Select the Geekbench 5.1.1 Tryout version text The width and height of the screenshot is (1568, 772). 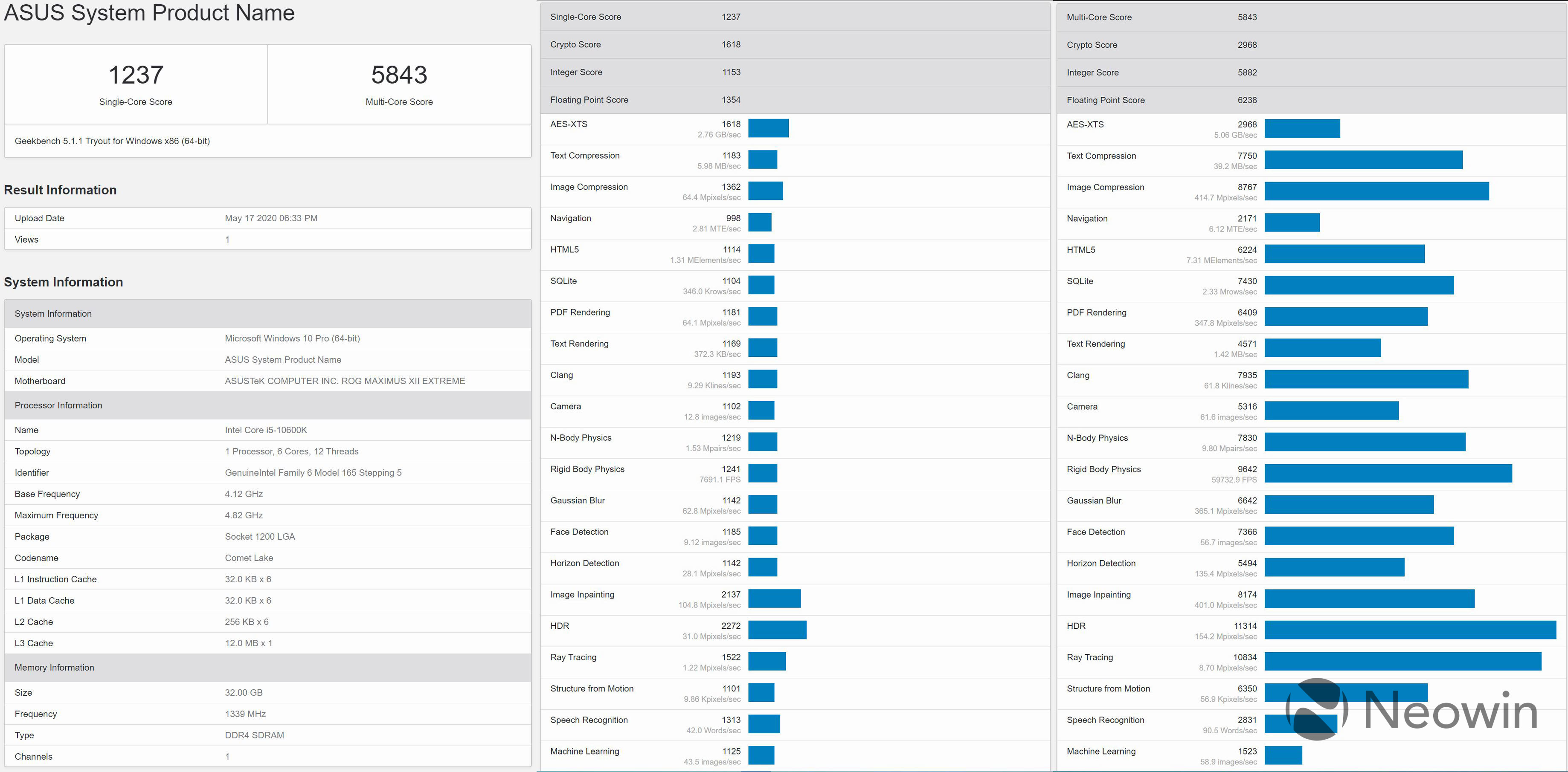pos(112,141)
